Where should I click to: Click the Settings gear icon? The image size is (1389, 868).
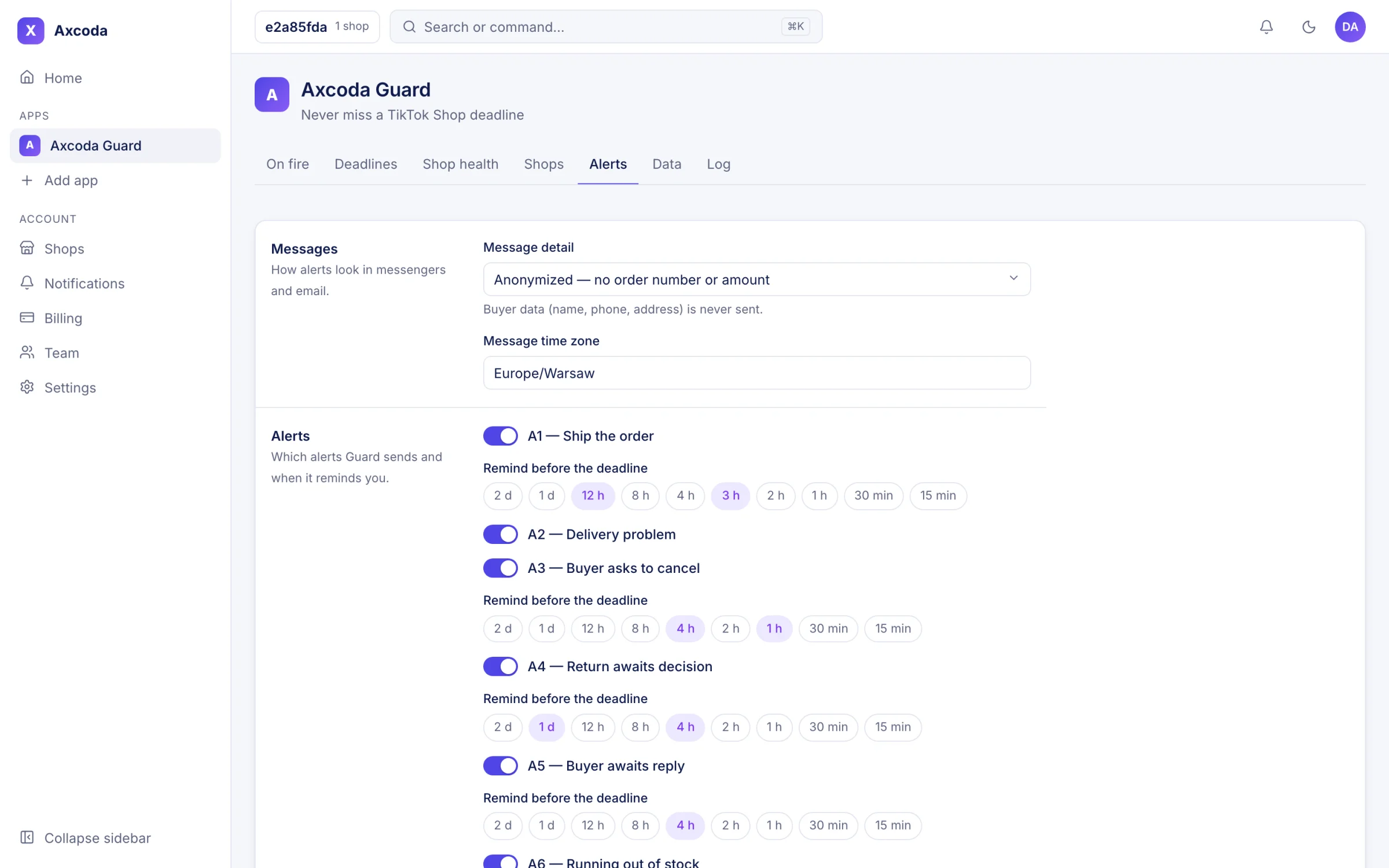point(27,387)
